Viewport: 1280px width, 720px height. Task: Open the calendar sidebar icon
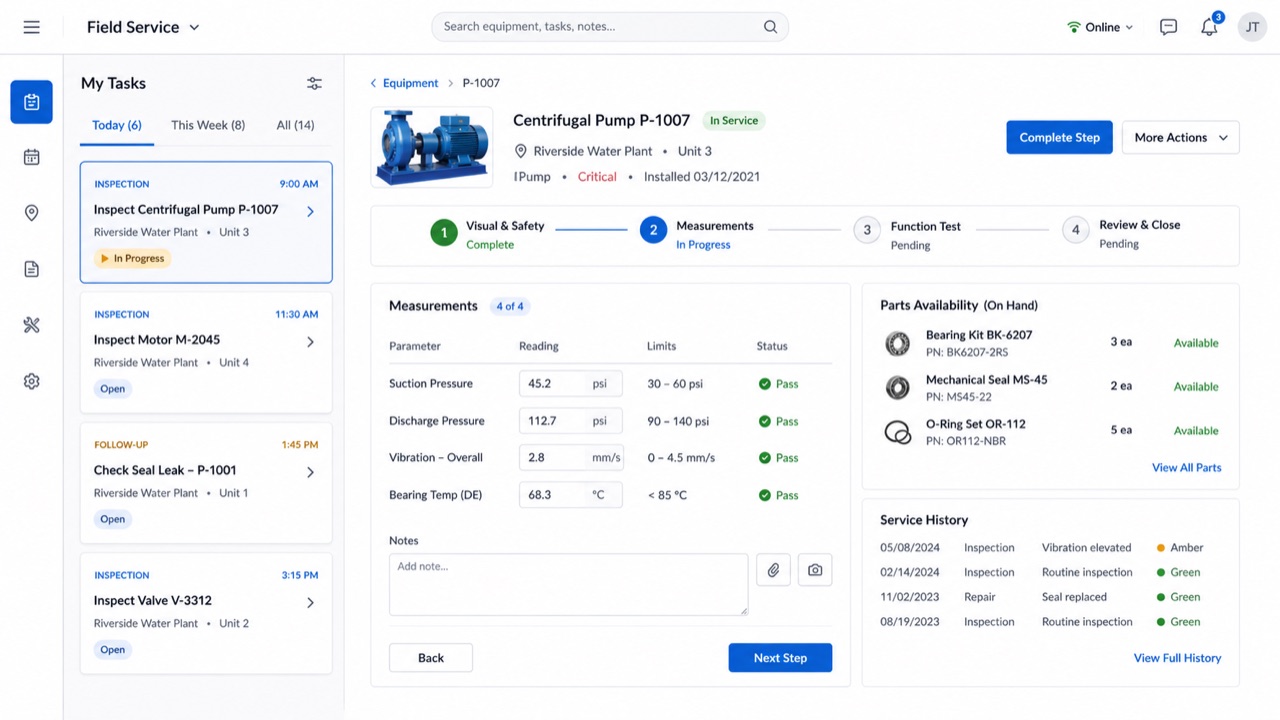[x=32, y=157]
